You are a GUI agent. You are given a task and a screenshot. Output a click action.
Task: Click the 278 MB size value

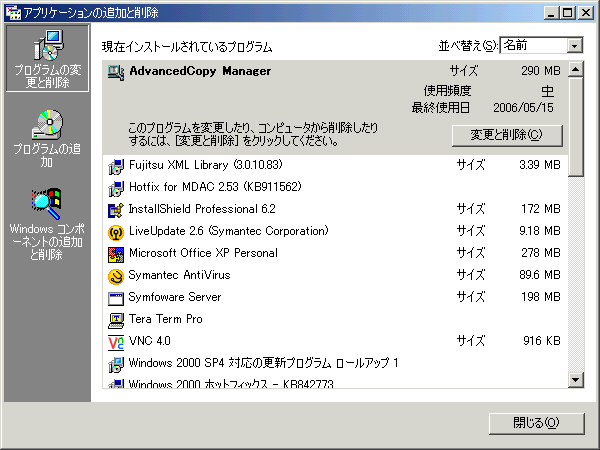[541, 253]
